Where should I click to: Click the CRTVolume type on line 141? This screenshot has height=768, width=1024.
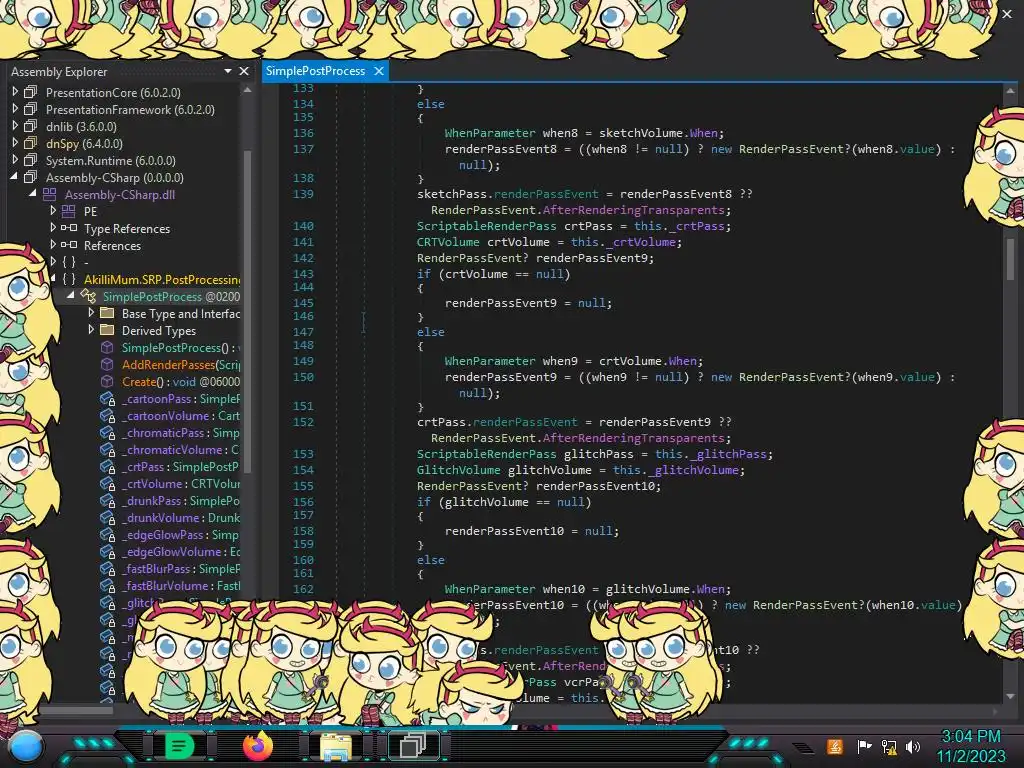point(448,242)
